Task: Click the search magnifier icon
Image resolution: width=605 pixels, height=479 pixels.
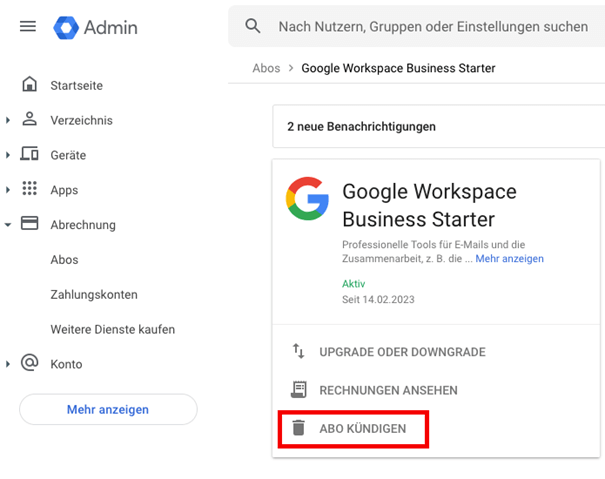Action: (x=253, y=26)
